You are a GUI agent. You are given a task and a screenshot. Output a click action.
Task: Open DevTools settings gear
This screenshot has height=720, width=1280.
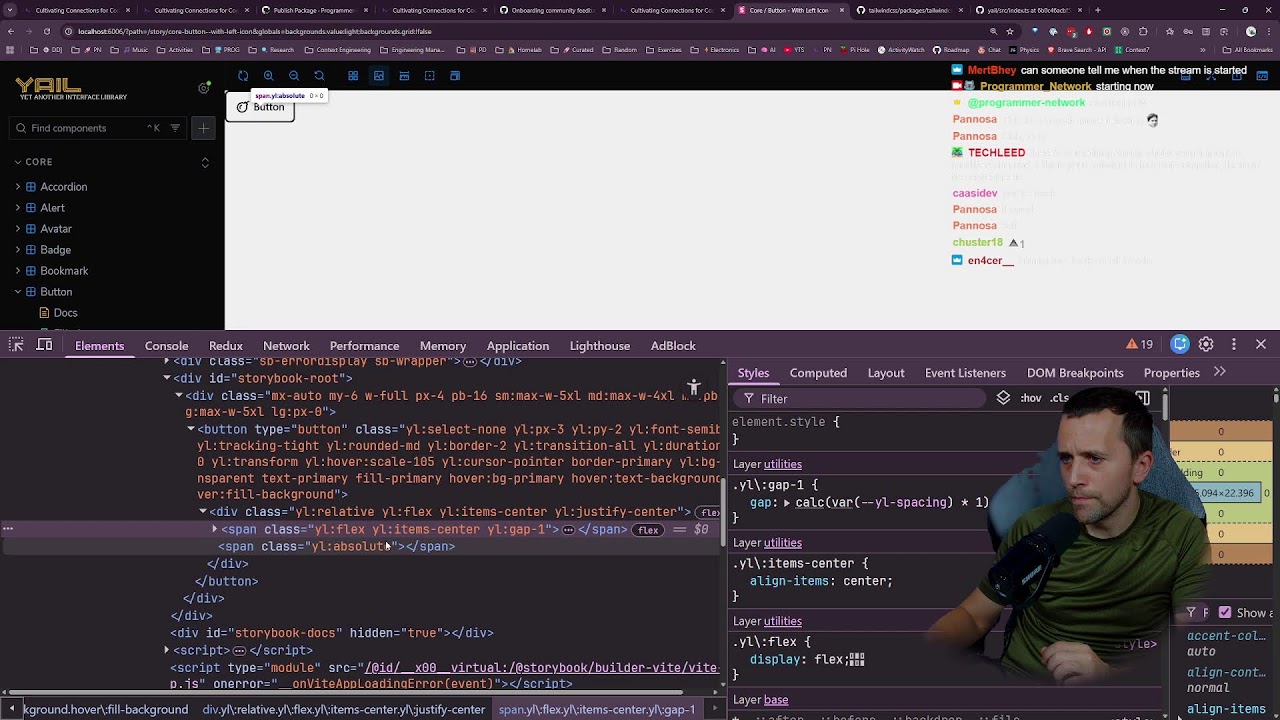point(1206,344)
